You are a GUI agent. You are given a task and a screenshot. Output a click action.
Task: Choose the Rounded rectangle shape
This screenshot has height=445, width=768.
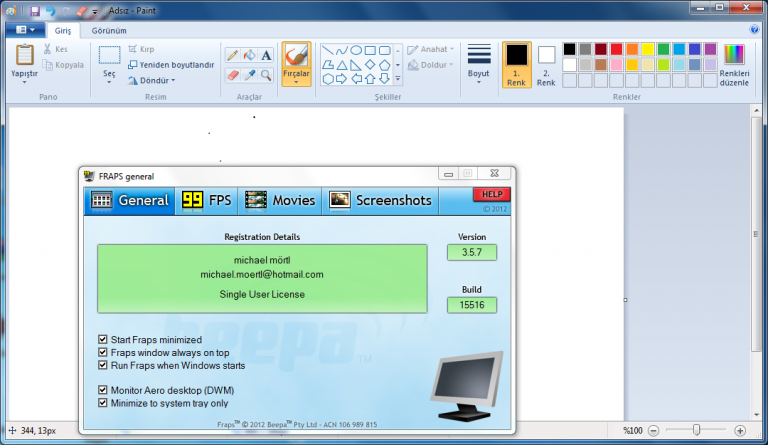point(384,50)
